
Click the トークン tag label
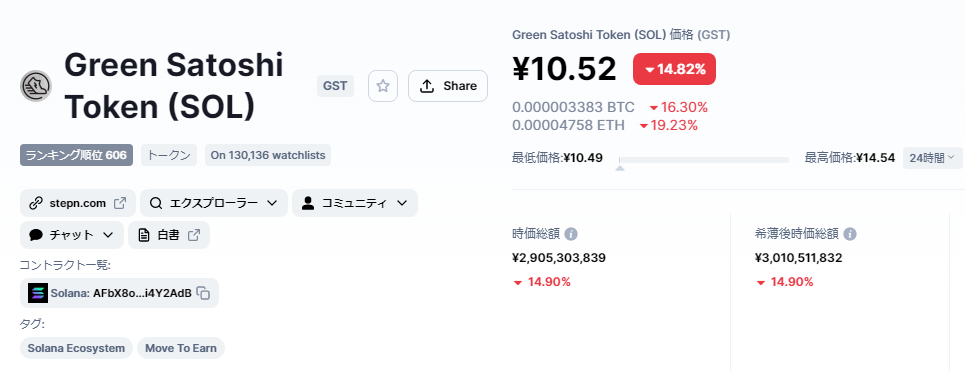tap(169, 155)
